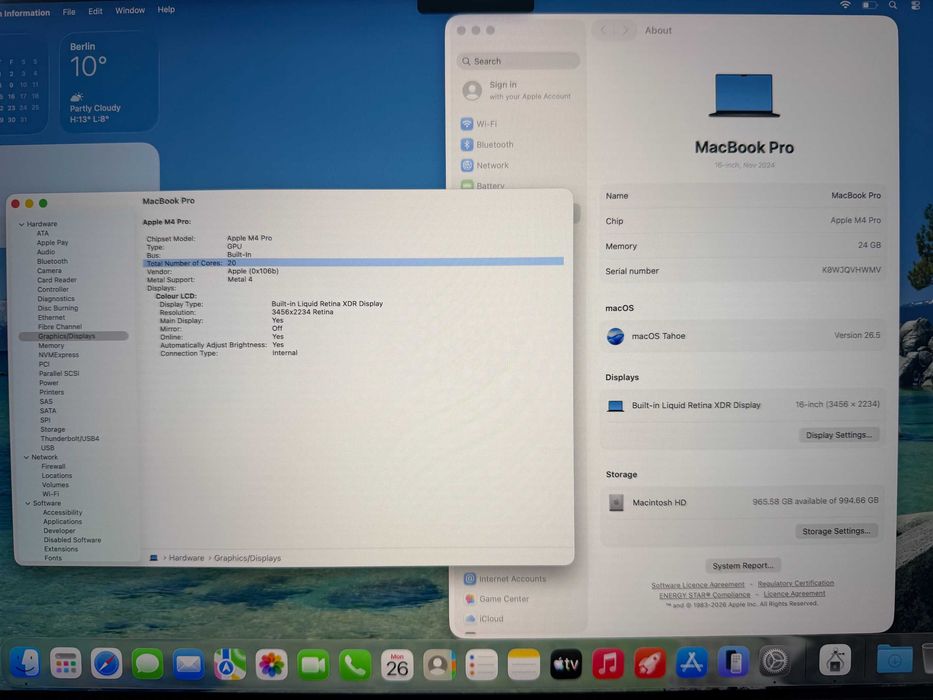Click the Mac computer icon in the path bar
Screen dimensions: 933x700
point(154,558)
